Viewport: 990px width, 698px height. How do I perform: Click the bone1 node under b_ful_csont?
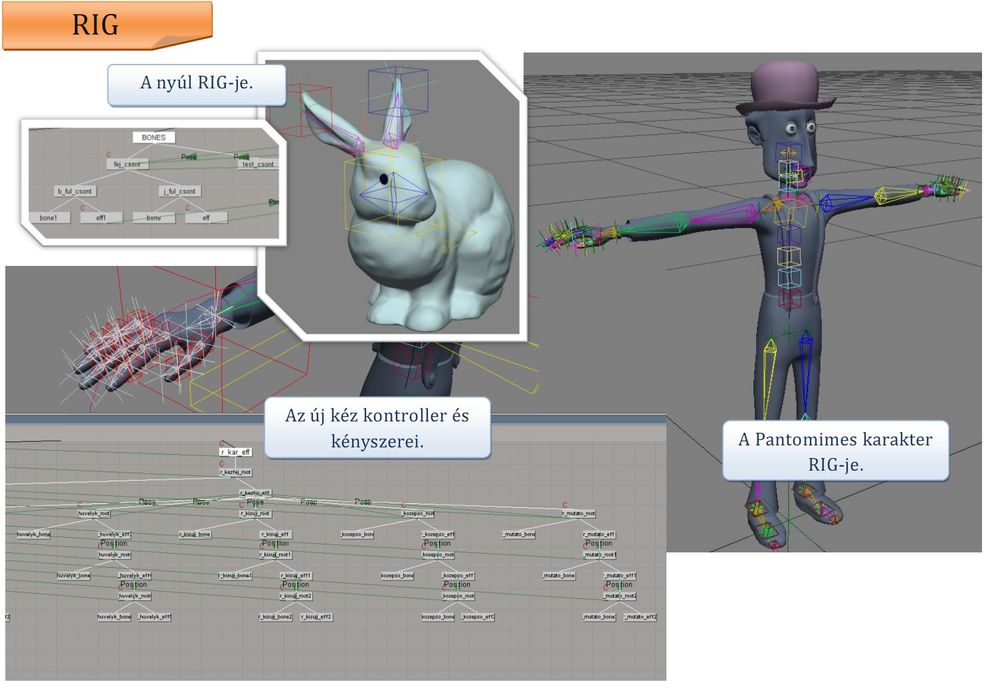49,217
